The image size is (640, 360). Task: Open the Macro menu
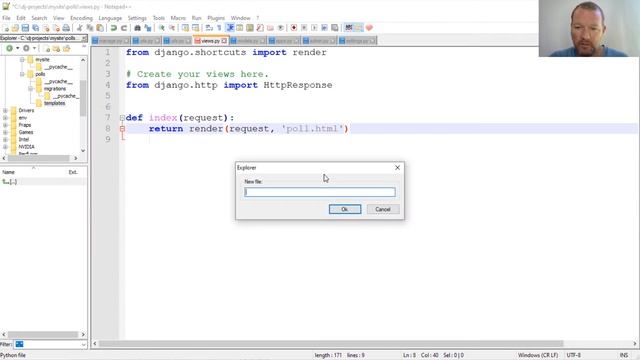[x=178, y=18]
